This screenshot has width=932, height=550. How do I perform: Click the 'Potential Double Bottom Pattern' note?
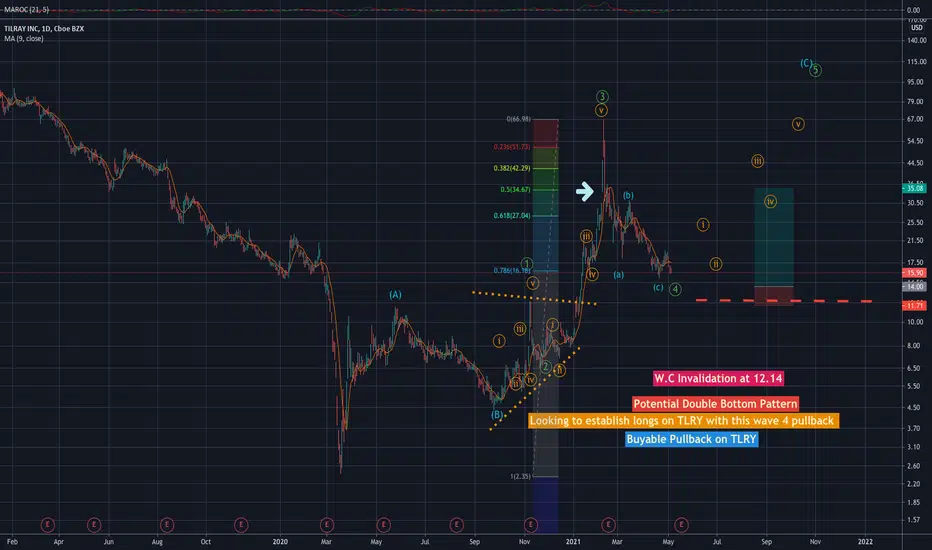715,404
